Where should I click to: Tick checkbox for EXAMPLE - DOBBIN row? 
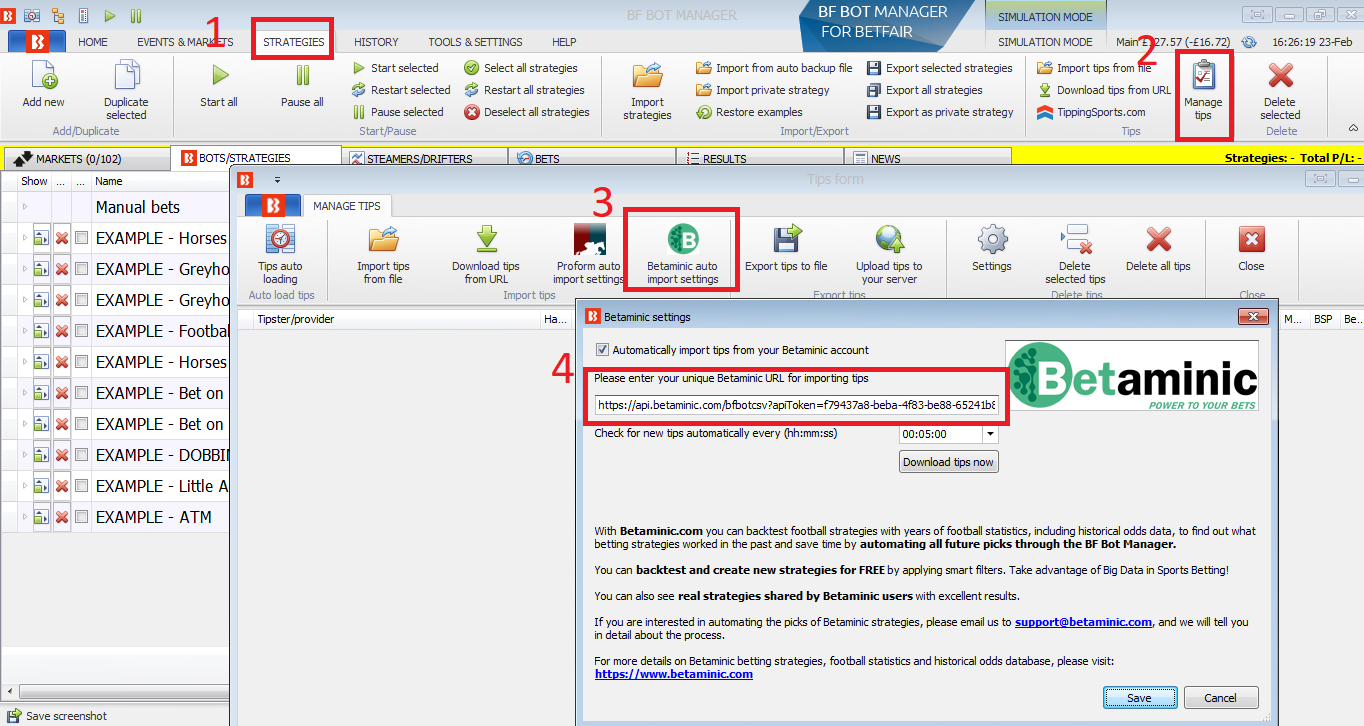coord(82,455)
